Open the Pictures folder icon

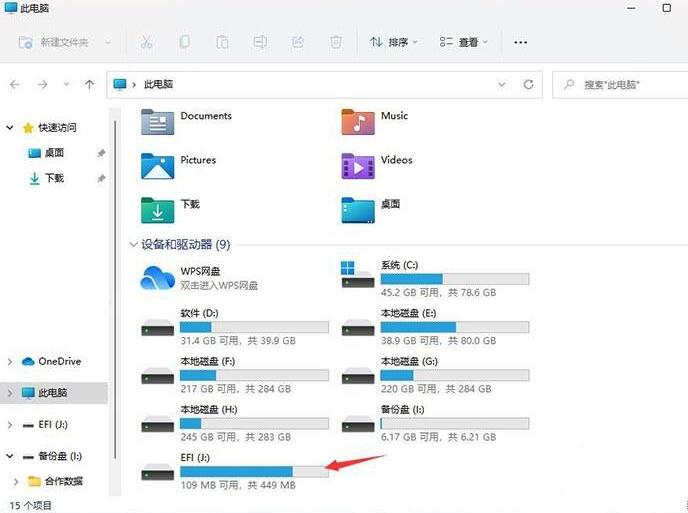click(x=158, y=166)
